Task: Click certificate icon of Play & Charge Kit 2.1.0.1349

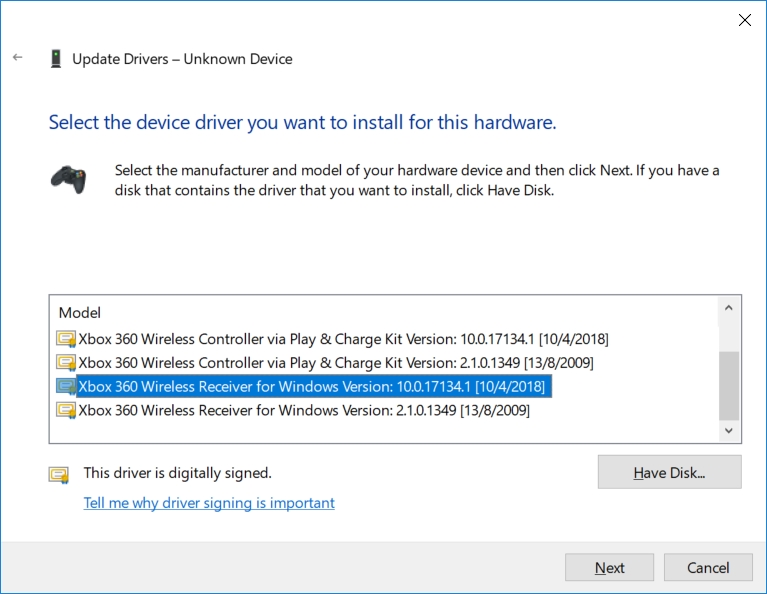Action: tap(66, 363)
